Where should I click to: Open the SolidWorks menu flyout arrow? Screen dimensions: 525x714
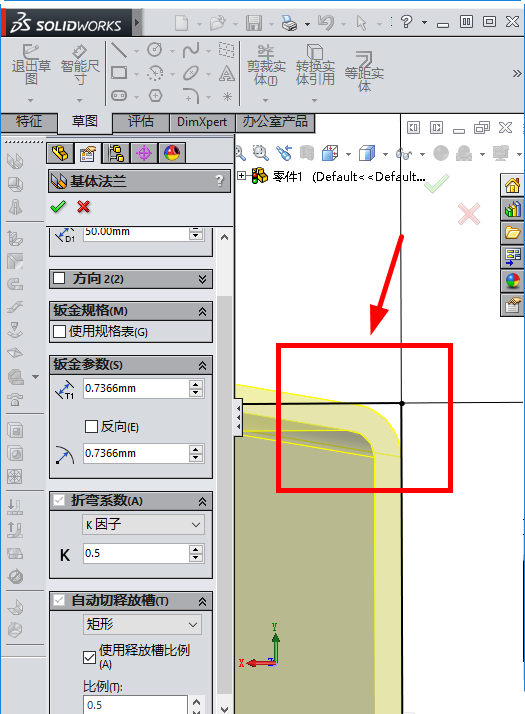point(137,22)
